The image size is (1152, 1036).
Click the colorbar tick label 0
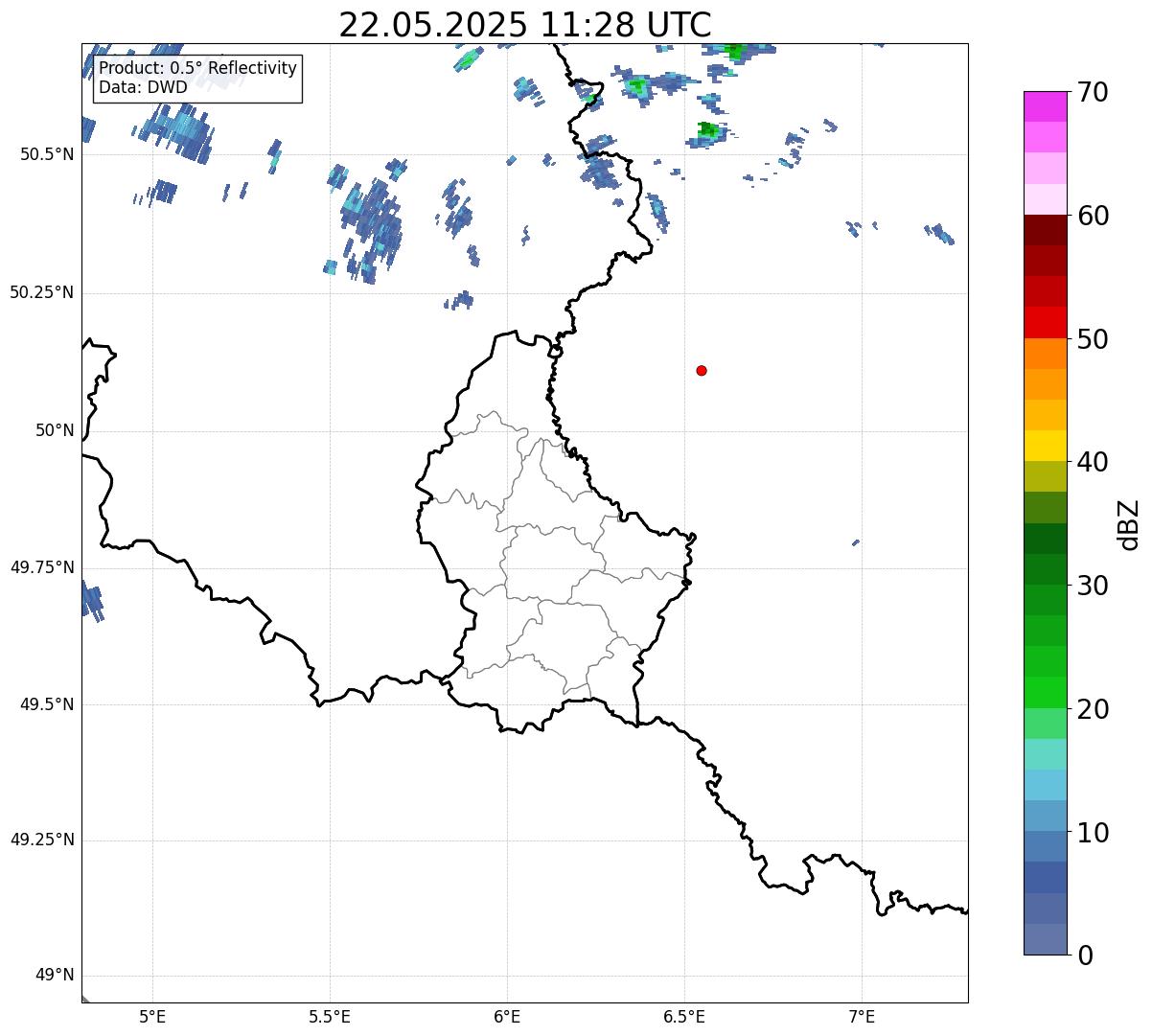(1085, 955)
